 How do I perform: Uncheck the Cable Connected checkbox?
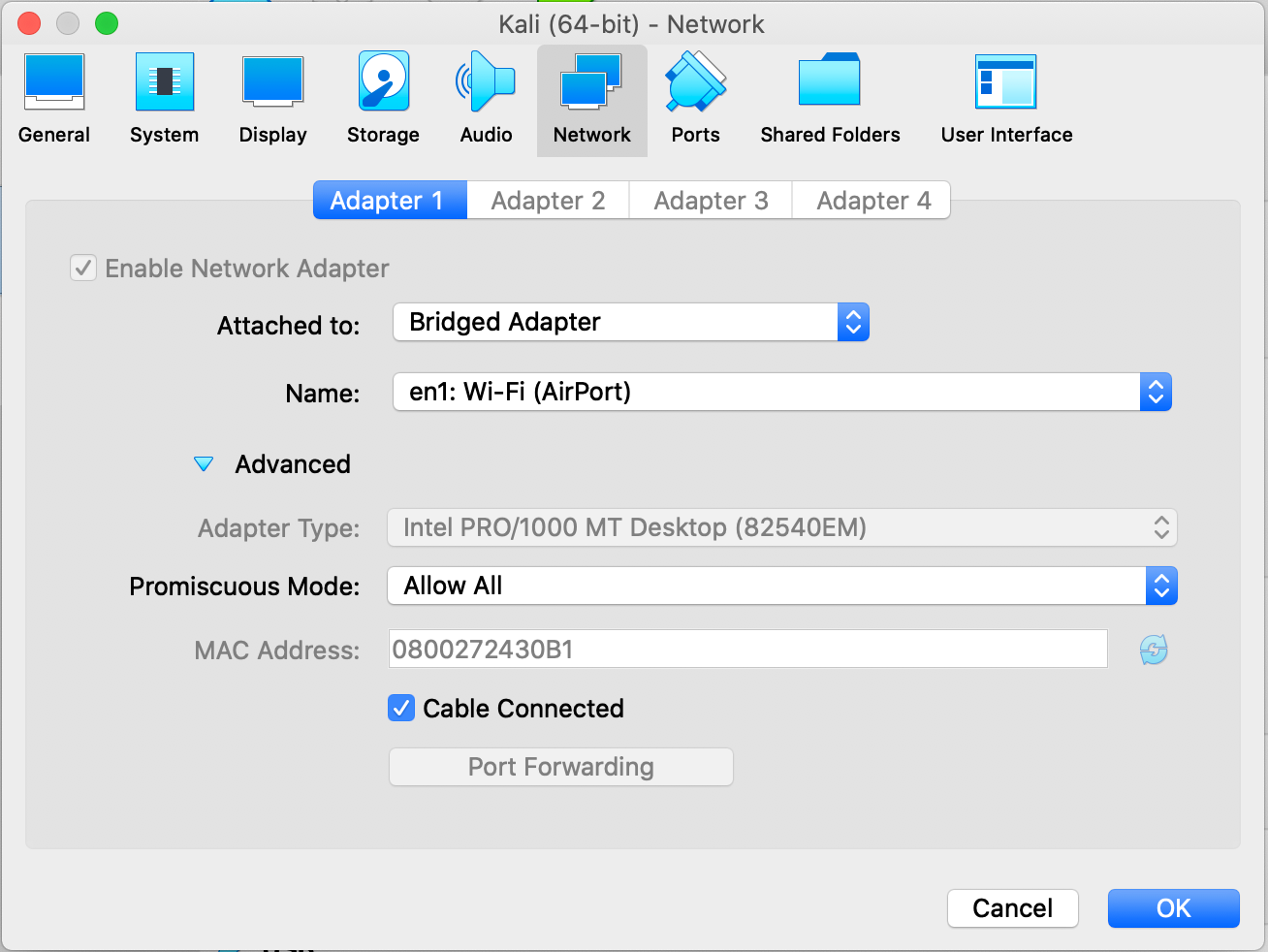point(401,709)
